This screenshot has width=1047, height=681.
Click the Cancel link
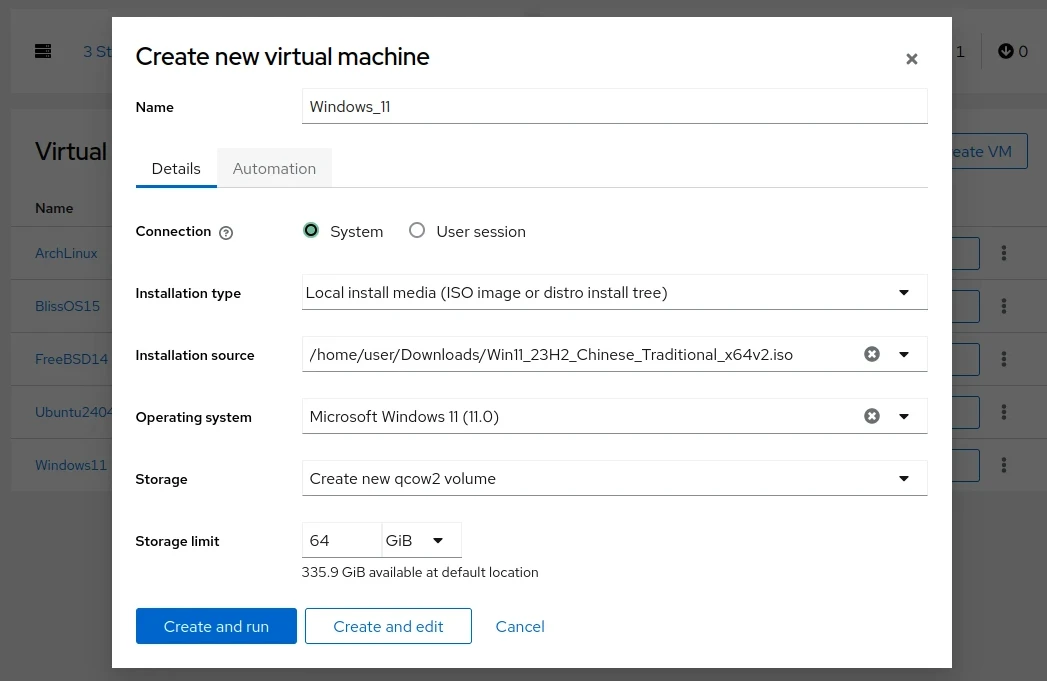coord(520,626)
